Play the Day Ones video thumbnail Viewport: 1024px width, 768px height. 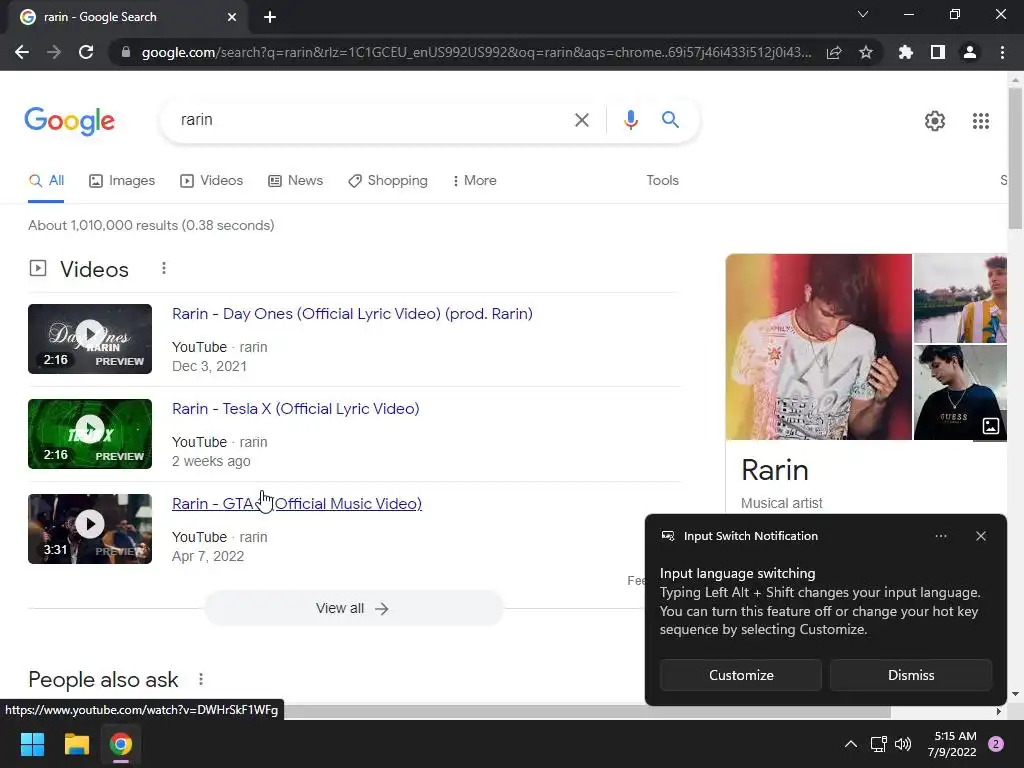pyautogui.click(x=90, y=339)
